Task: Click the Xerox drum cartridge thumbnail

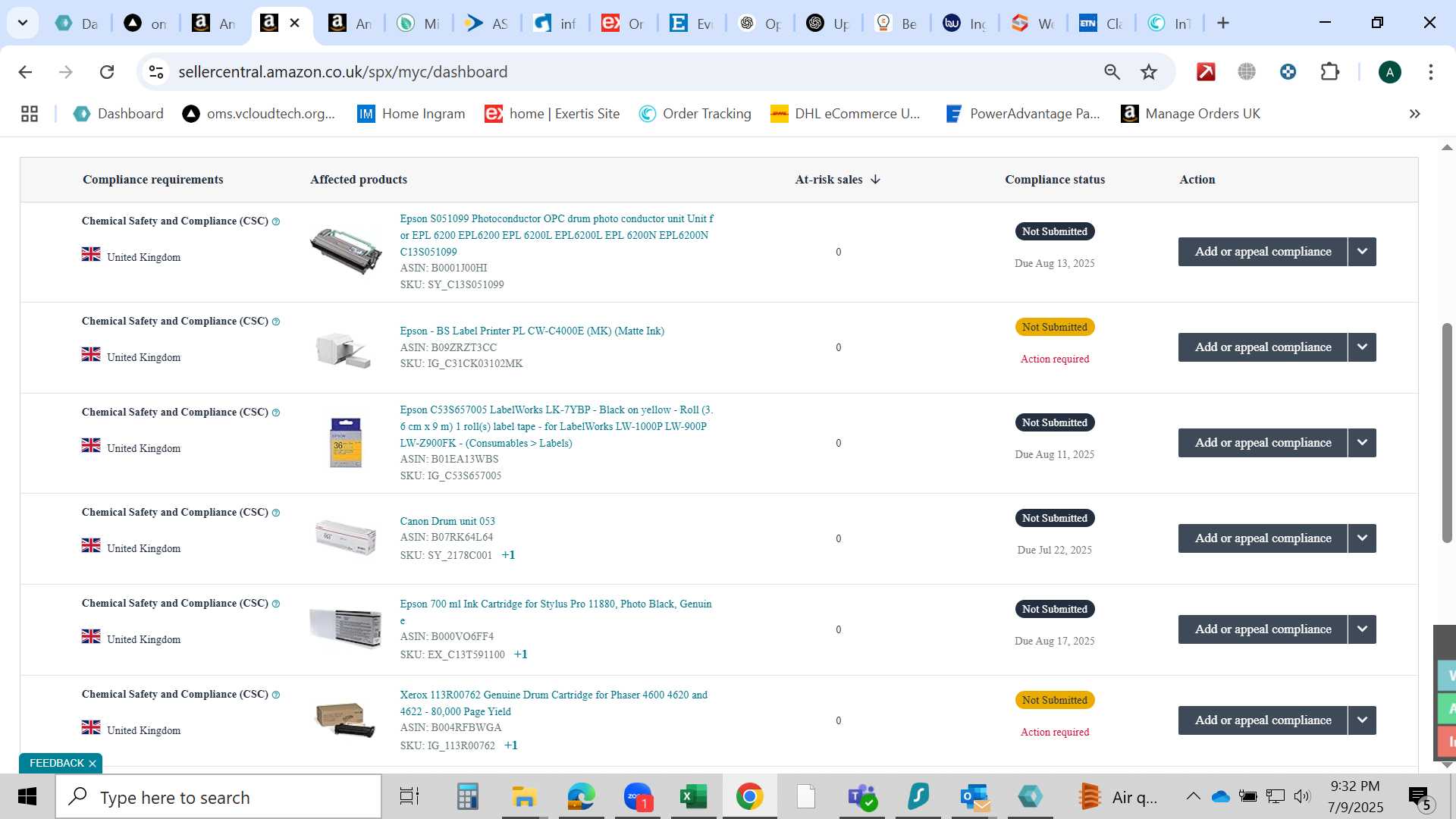Action: tap(346, 720)
